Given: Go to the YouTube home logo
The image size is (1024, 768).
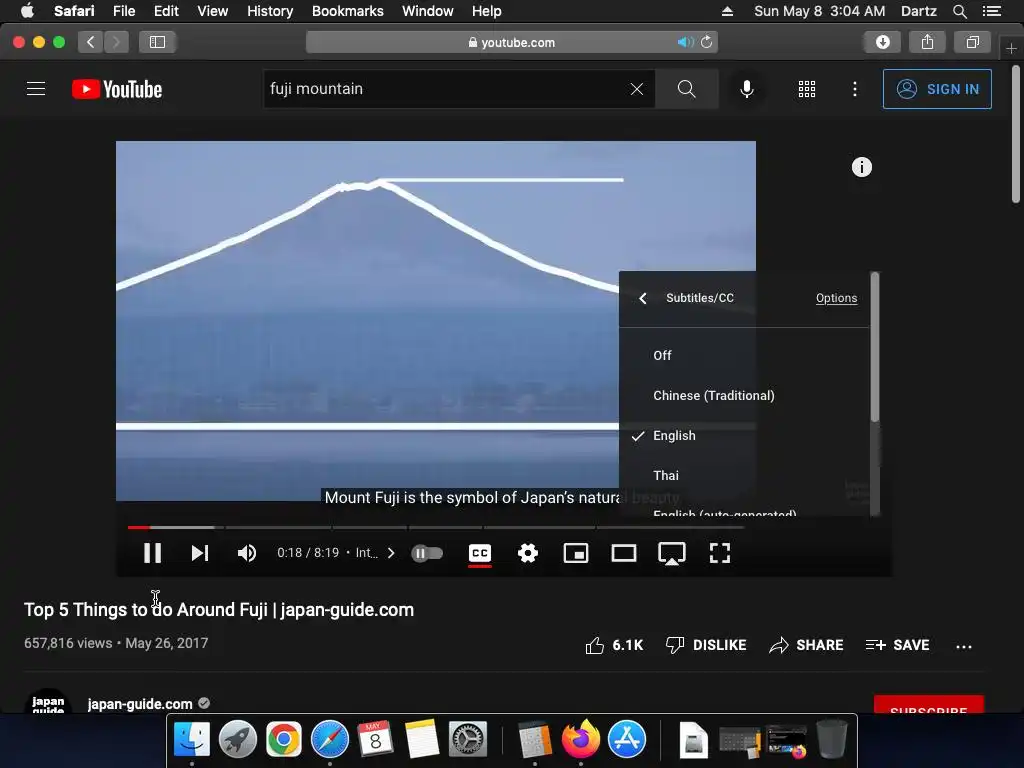Looking at the screenshot, I should click(117, 89).
